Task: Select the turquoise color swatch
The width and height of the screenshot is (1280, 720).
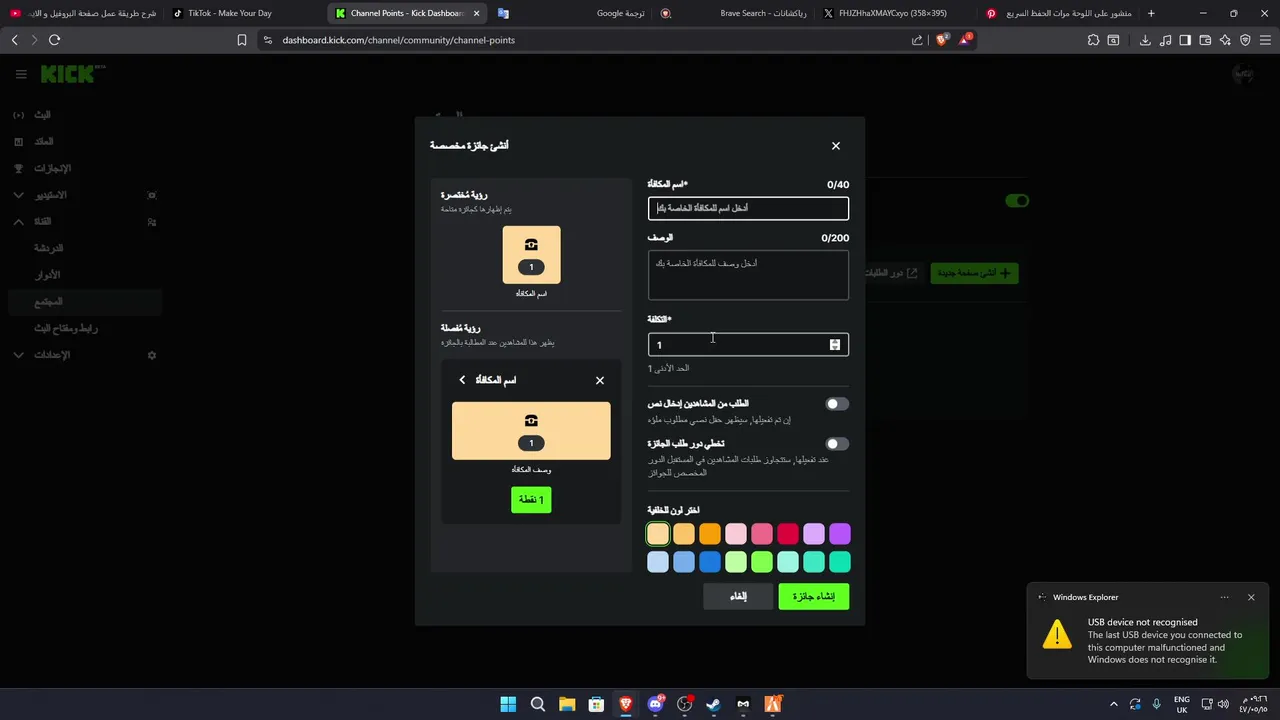Action: 814,562
